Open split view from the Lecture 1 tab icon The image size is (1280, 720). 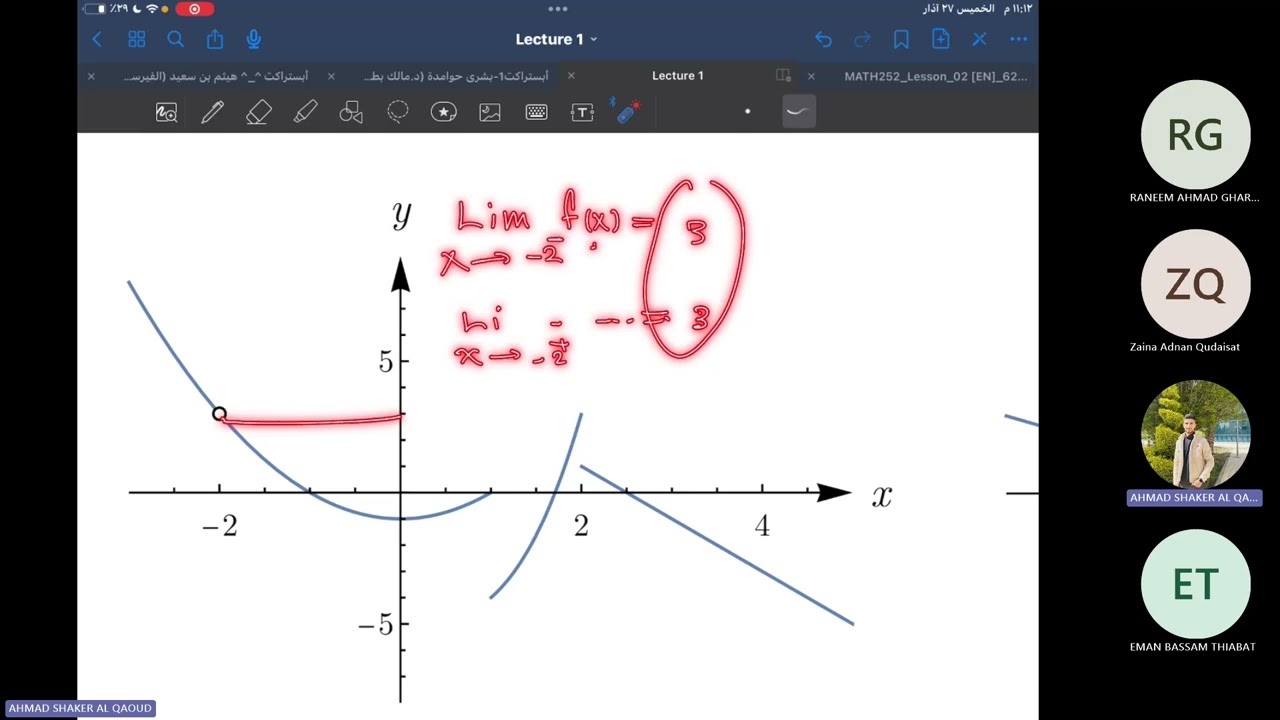click(783, 76)
